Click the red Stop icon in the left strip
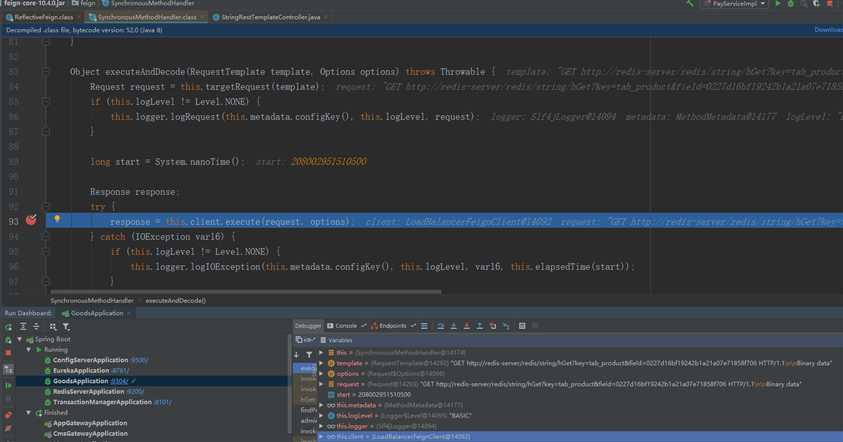The image size is (843, 442). (x=8, y=353)
